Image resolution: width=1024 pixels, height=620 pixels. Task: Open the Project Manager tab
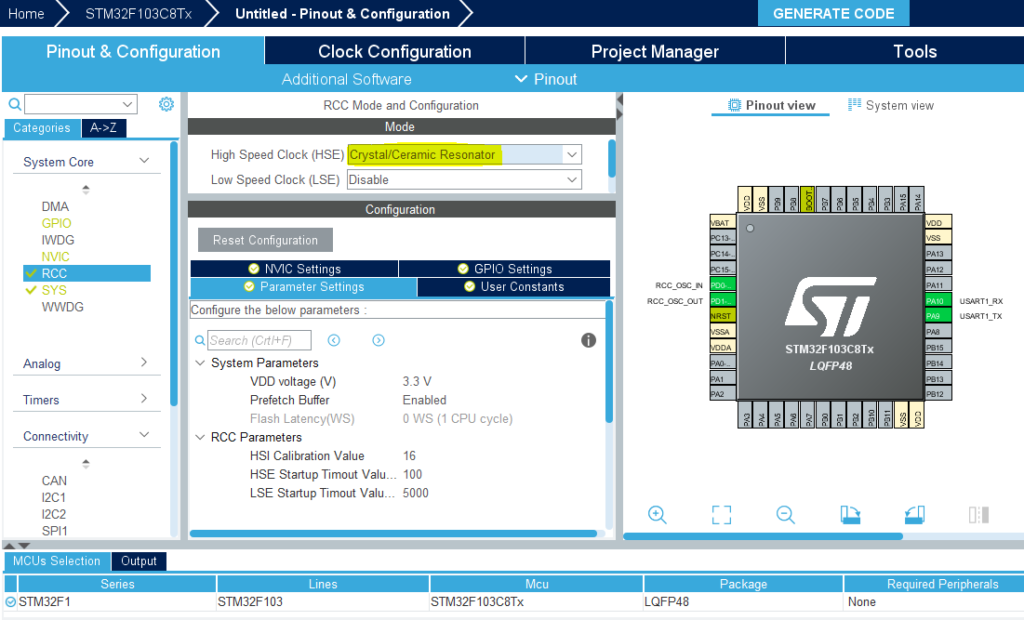654,51
